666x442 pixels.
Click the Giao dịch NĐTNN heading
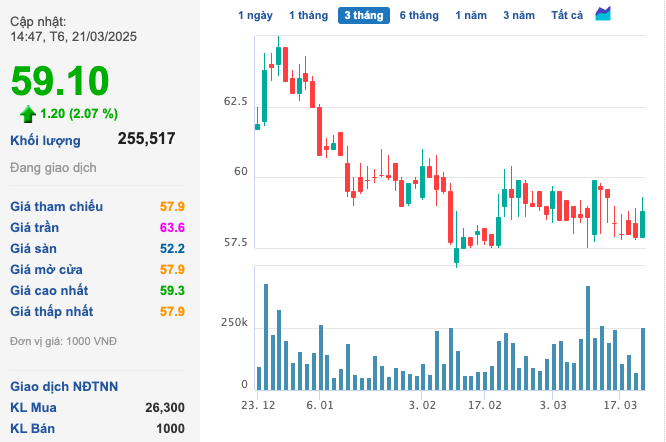pyautogui.click(x=62, y=386)
